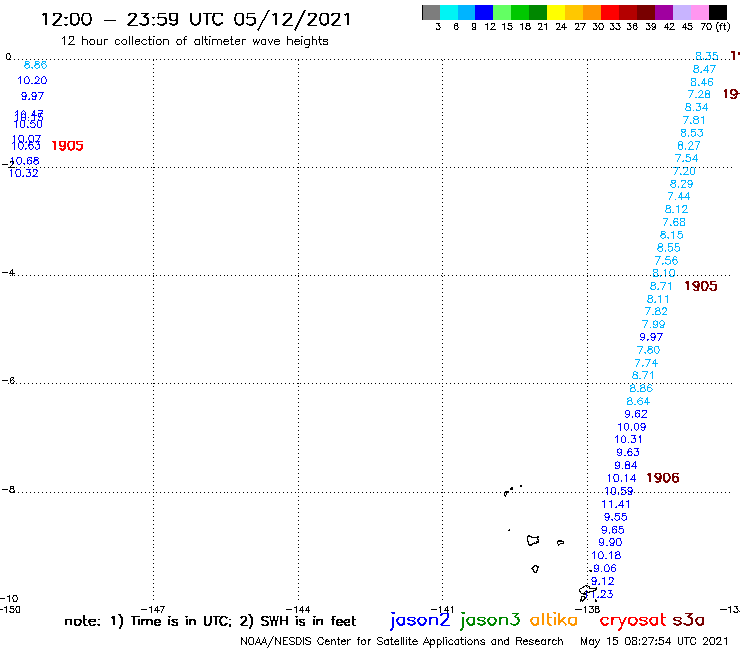The width and height of the screenshot is (740, 650).
Task: Click the '12:00 – 23:59 UTC 05/12/2021' title
Action: (196, 19)
